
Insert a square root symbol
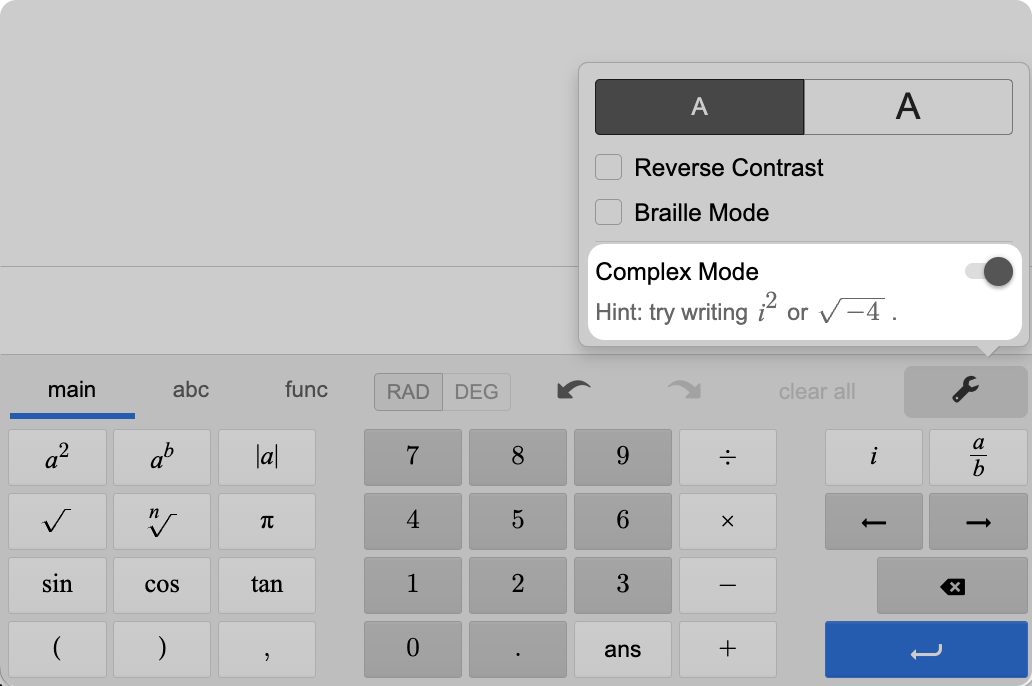(x=57, y=522)
